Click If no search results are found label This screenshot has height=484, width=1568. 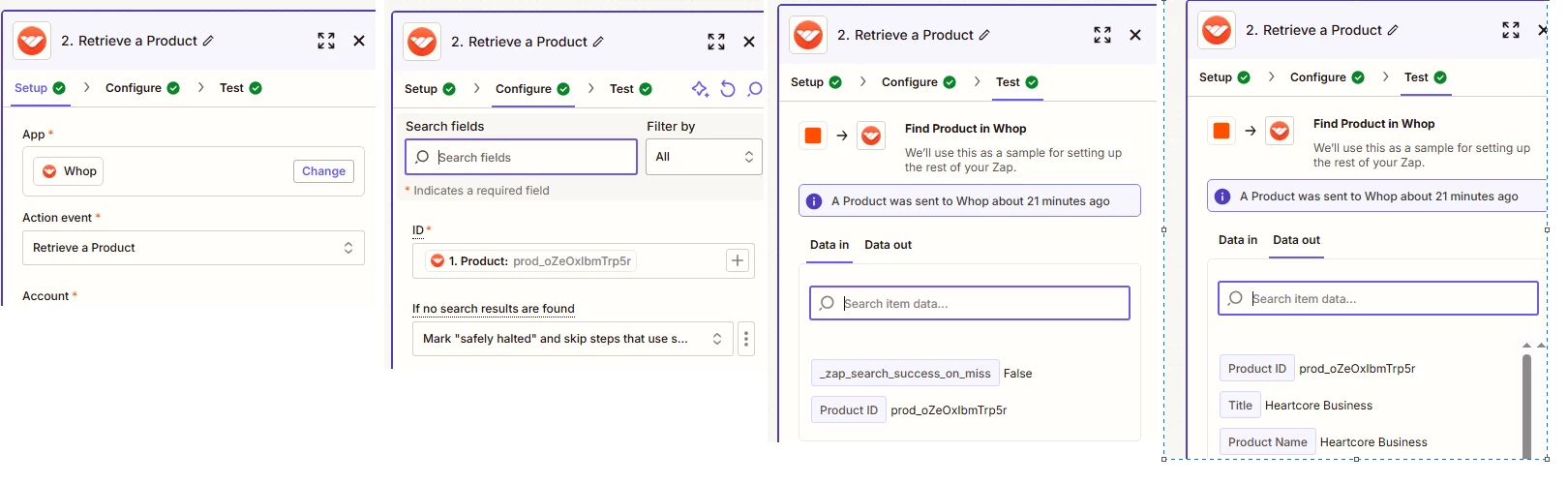pos(494,309)
